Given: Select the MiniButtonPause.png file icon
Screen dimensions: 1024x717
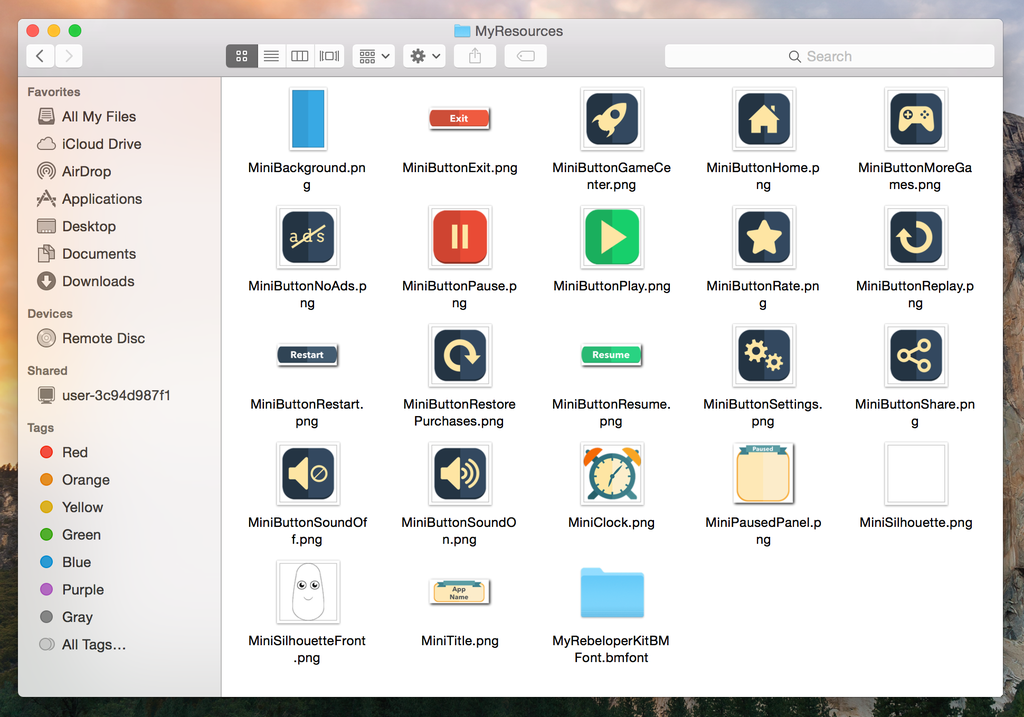Looking at the screenshot, I should pyautogui.click(x=459, y=237).
